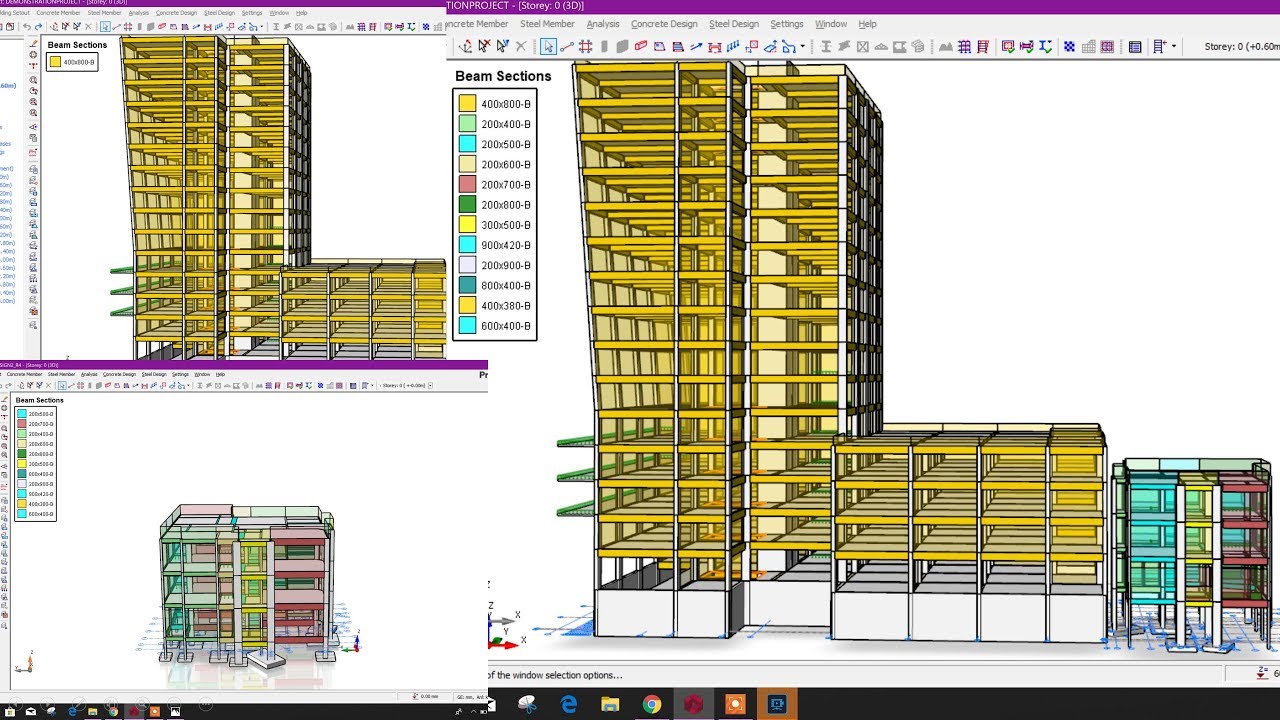Select the beam drawing tool icon
The image size is (1280, 720).
pyautogui.click(x=641, y=47)
